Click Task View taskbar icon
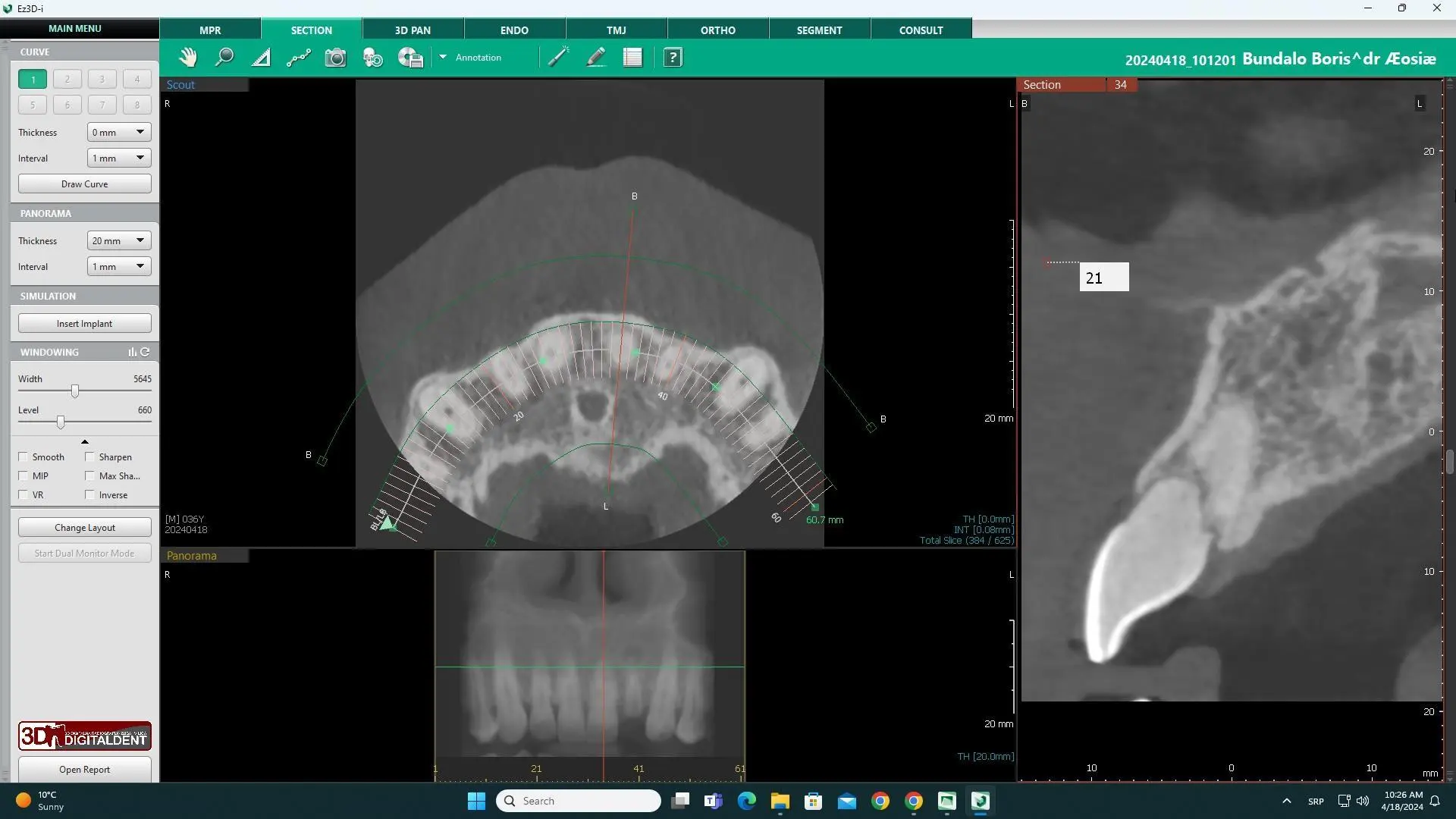This screenshot has height=819, width=1456. pyautogui.click(x=680, y=801)
